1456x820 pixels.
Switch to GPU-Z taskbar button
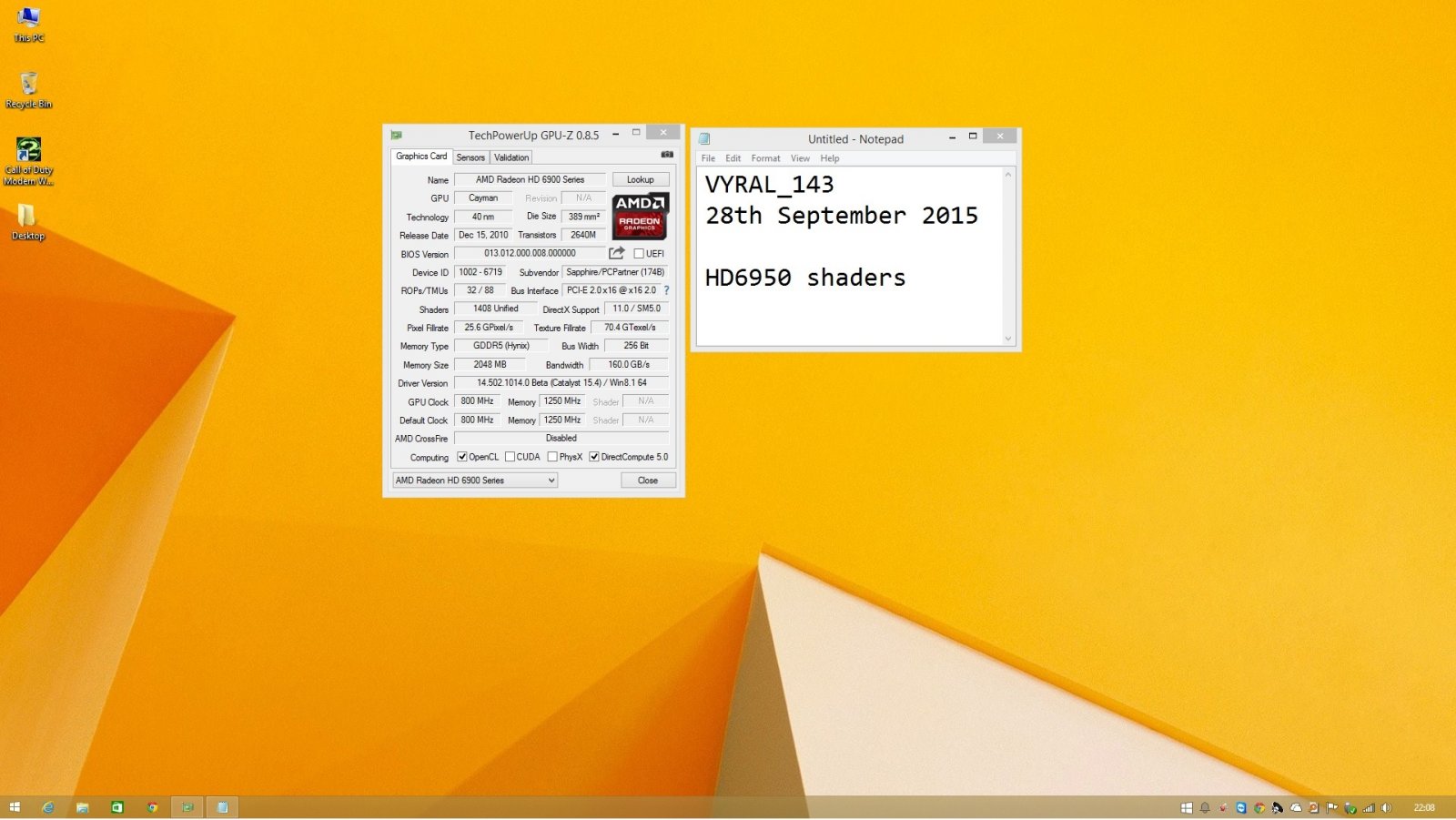[x=187, y=807]
